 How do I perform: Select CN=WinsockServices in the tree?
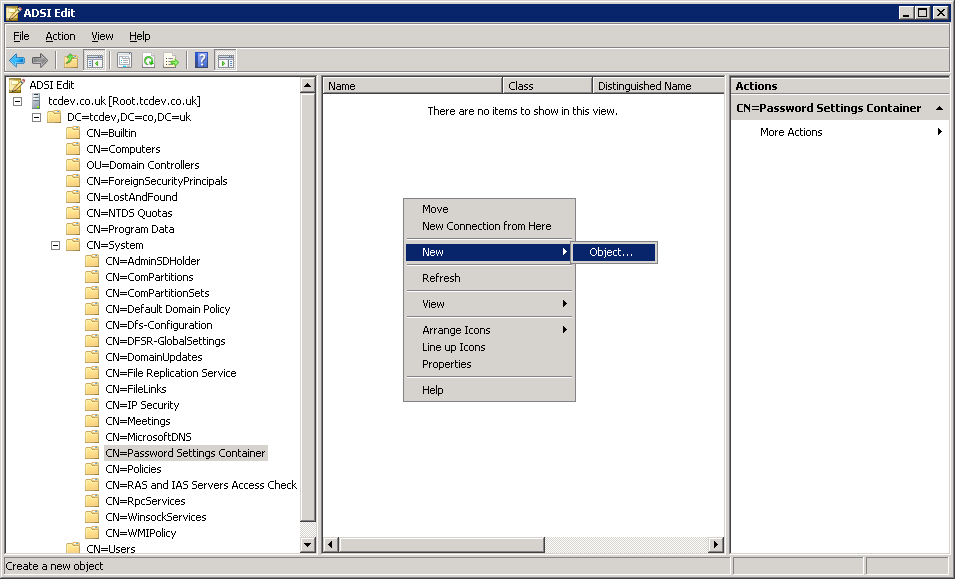click(155, 517)
